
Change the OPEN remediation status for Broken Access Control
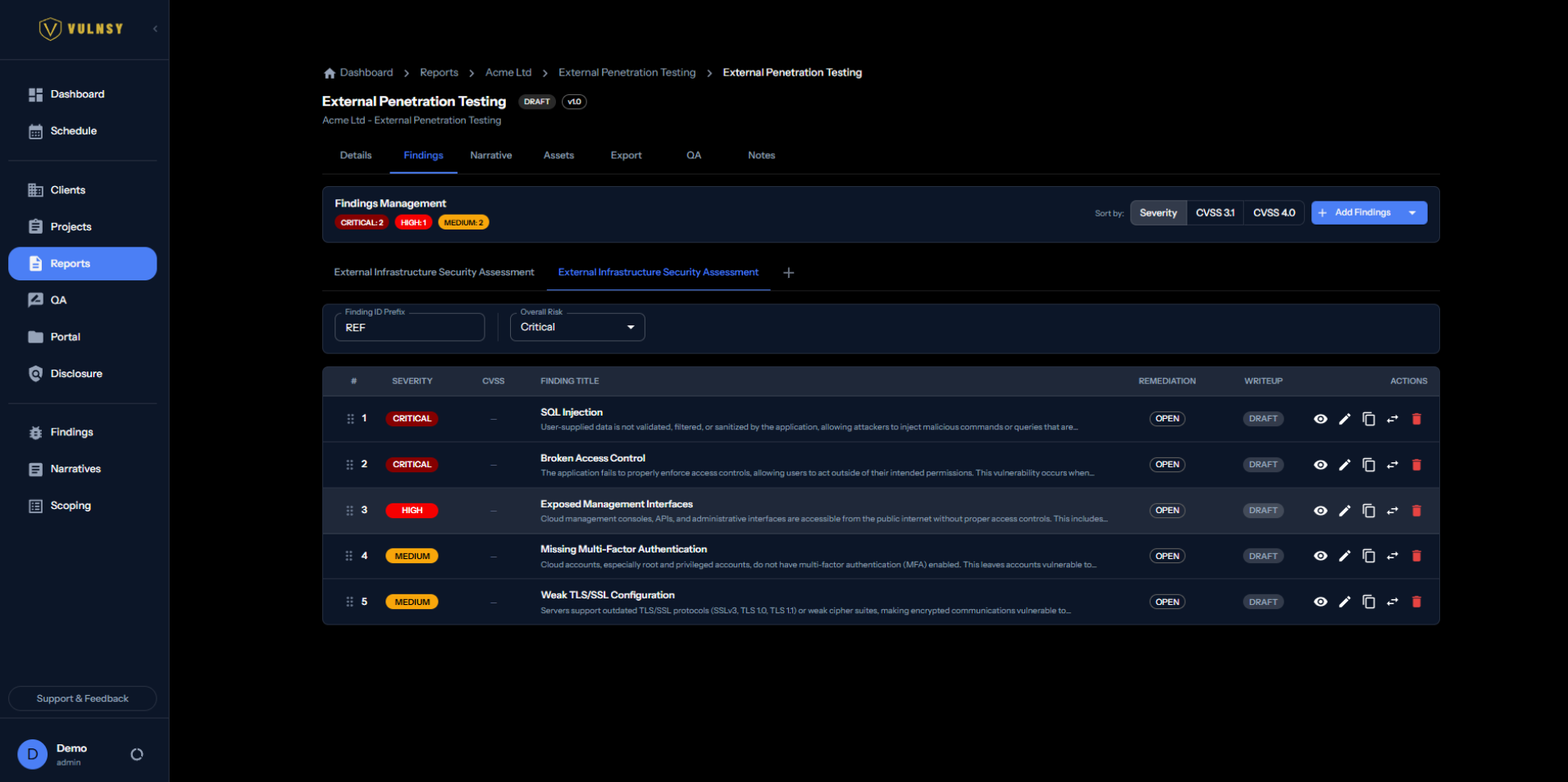point(1167,465)
